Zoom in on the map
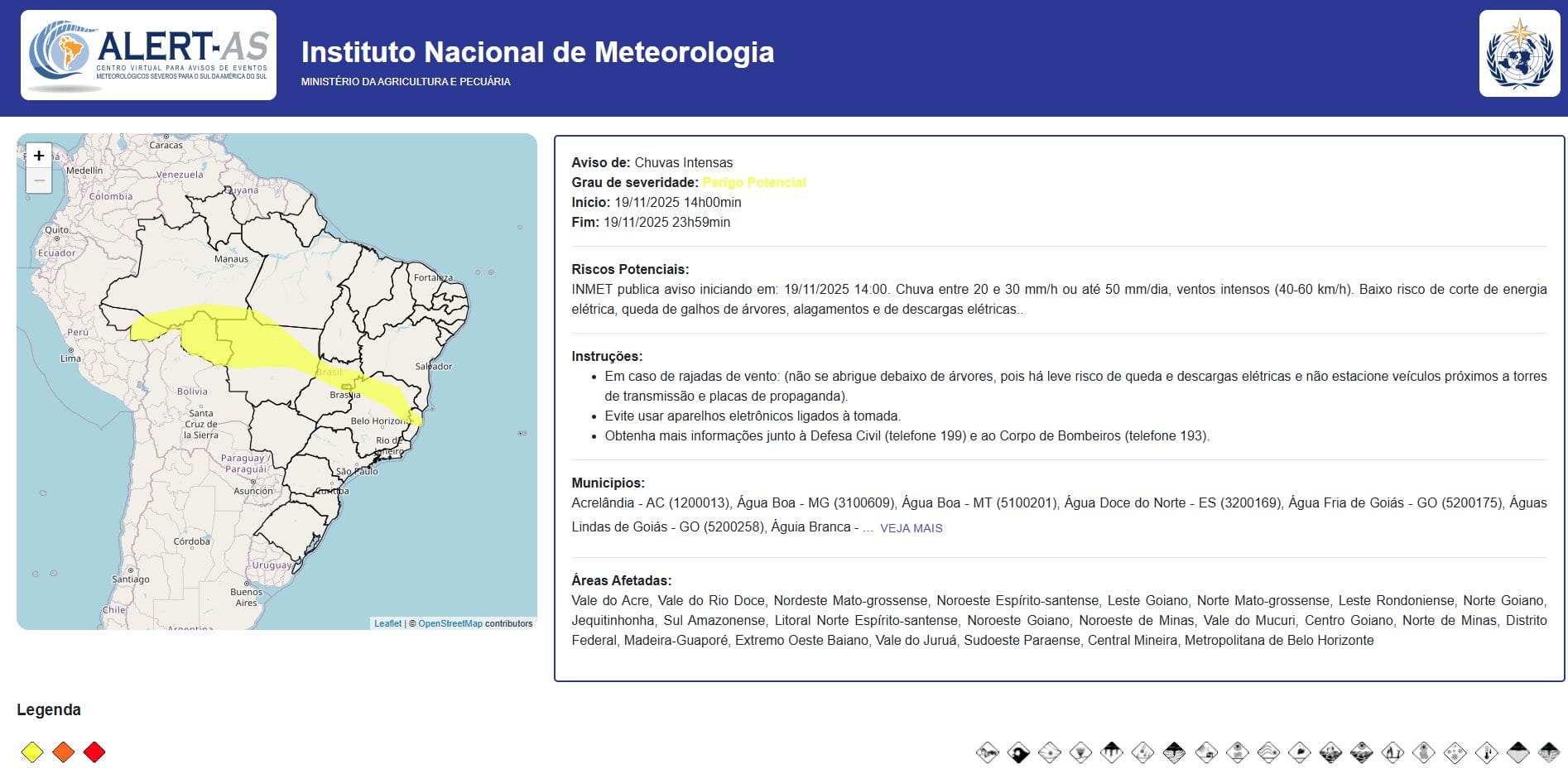 [x=40, y=155]
